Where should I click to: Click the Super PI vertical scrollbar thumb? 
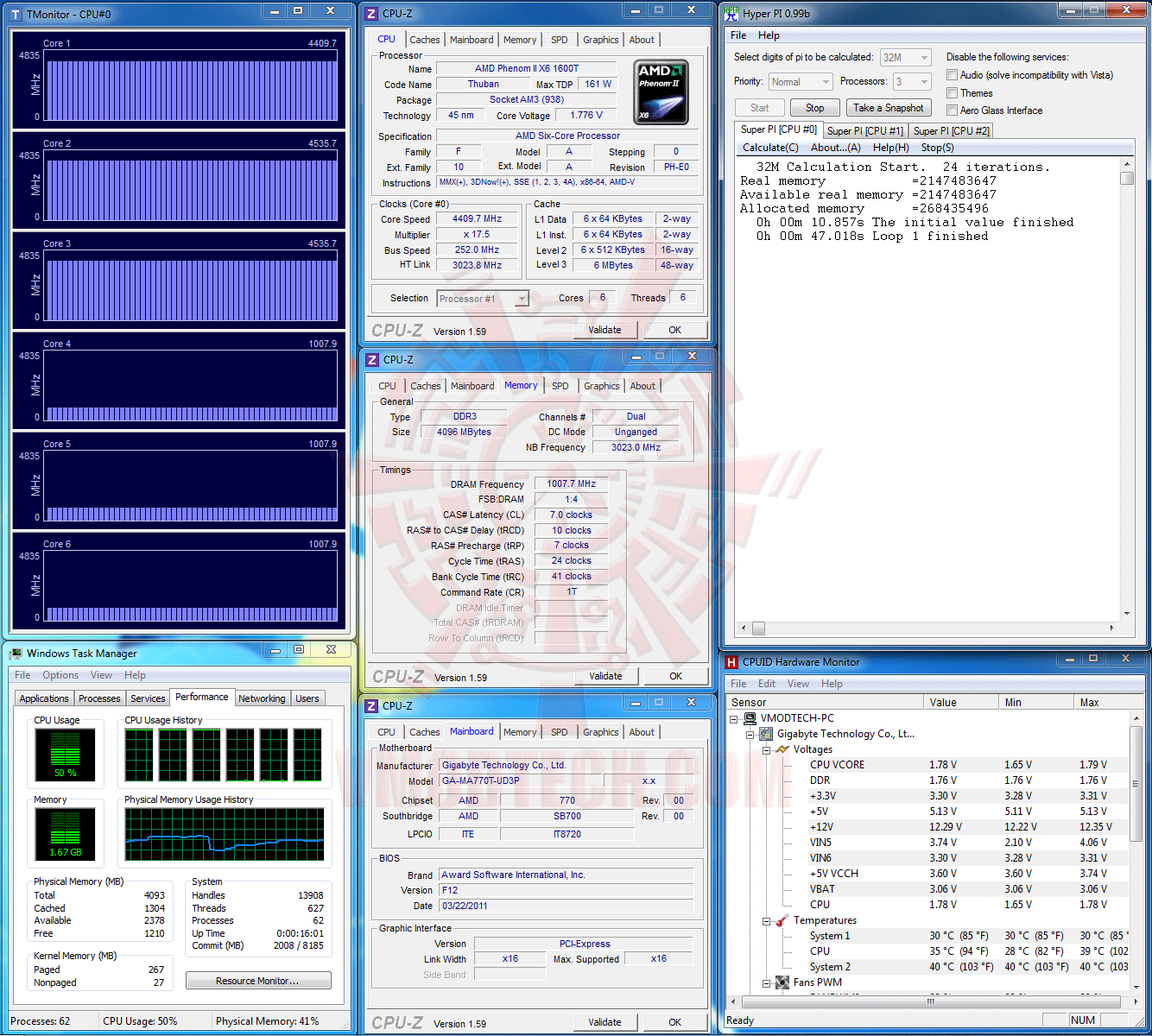[1126, 178]
